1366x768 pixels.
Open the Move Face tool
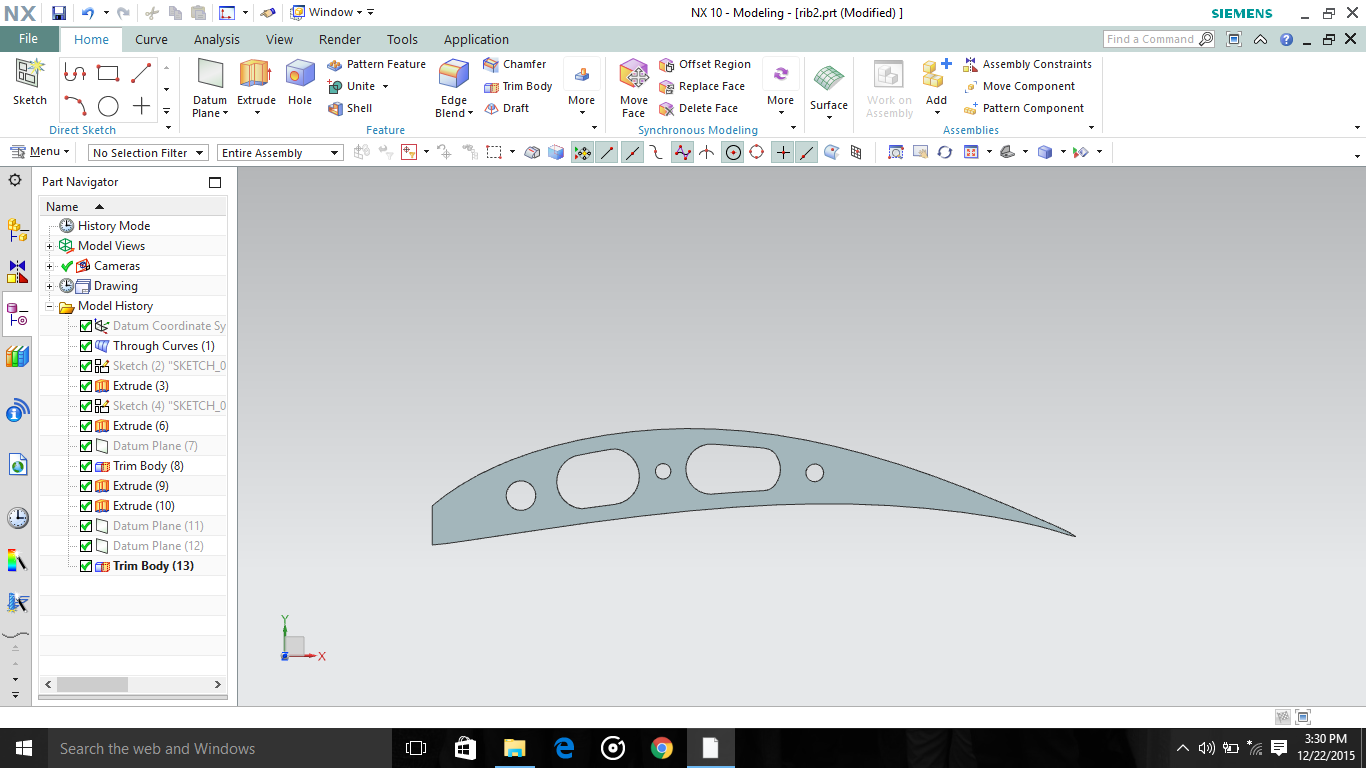click(634, 88)
